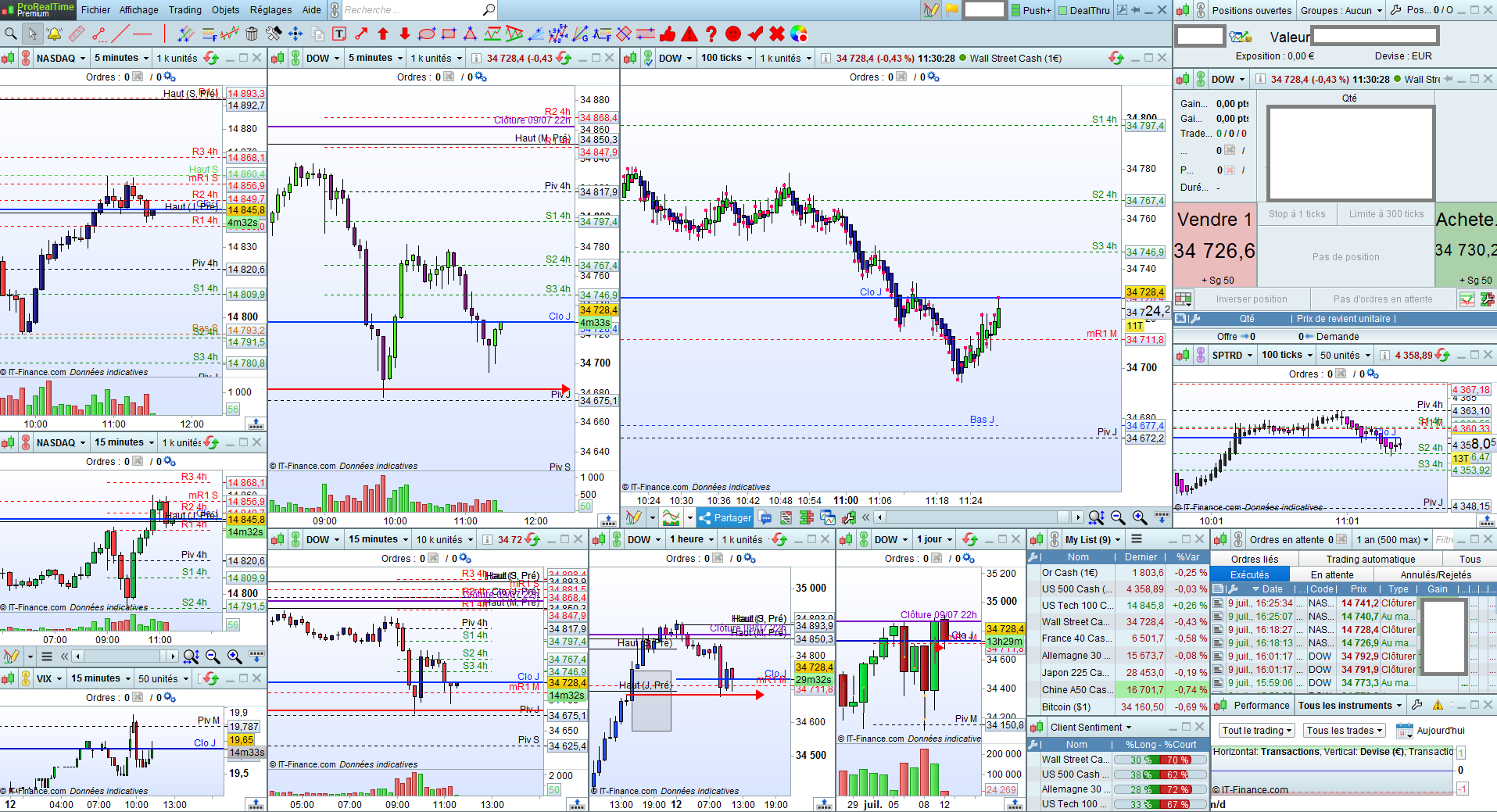1497x812 pixels.
Task: Activate the alarm bell alert tool
Action: pos(54,34)
